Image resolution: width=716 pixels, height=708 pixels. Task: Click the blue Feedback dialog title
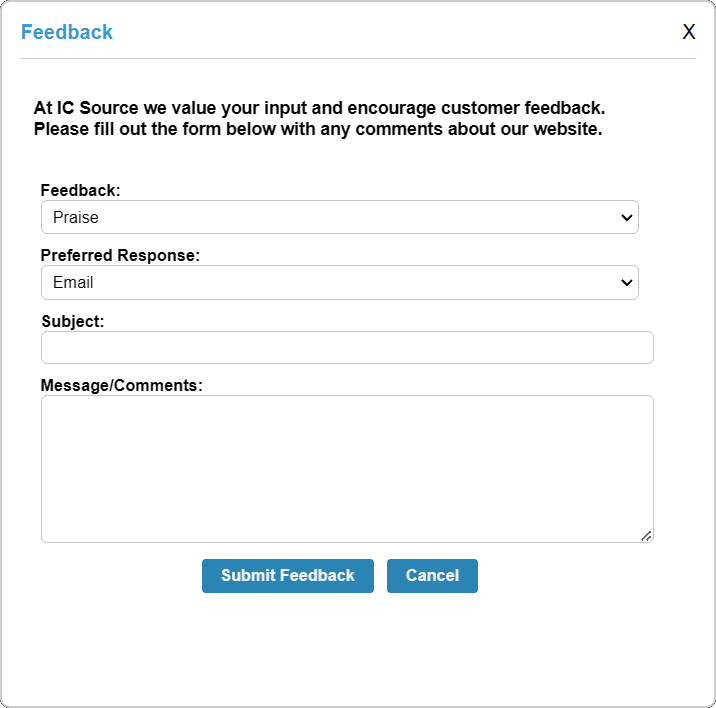tap(67, 32)
